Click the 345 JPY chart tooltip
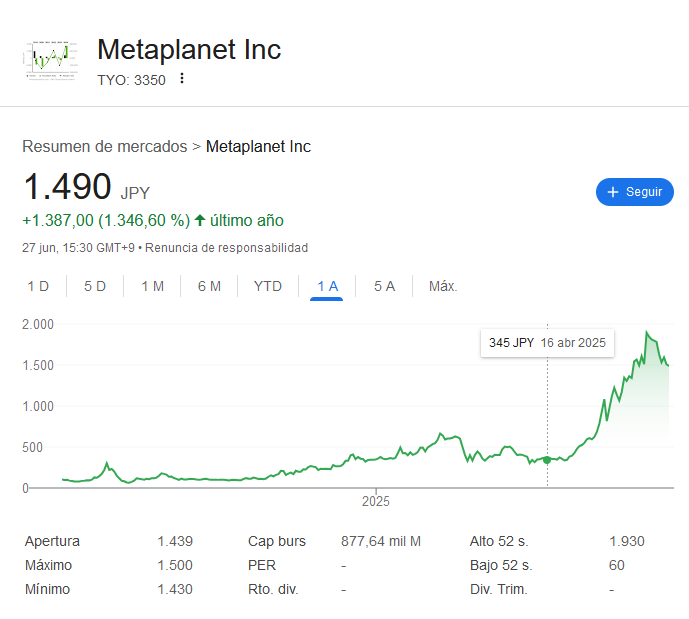This screenshot has width=689, height=619. [x=547, y=343]
